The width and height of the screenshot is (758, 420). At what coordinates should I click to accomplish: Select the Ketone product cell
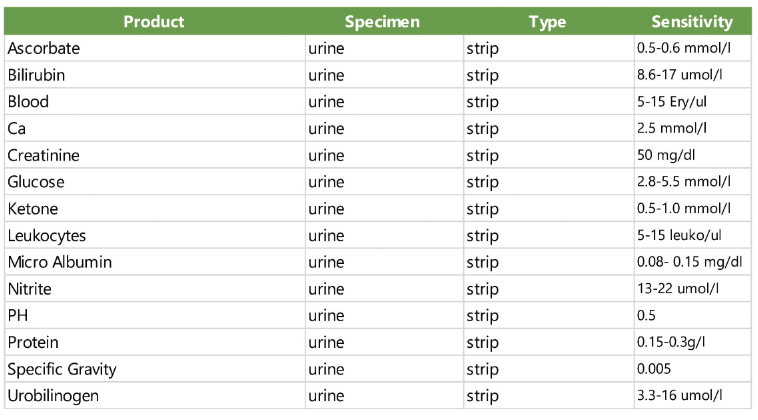(155, 209)
